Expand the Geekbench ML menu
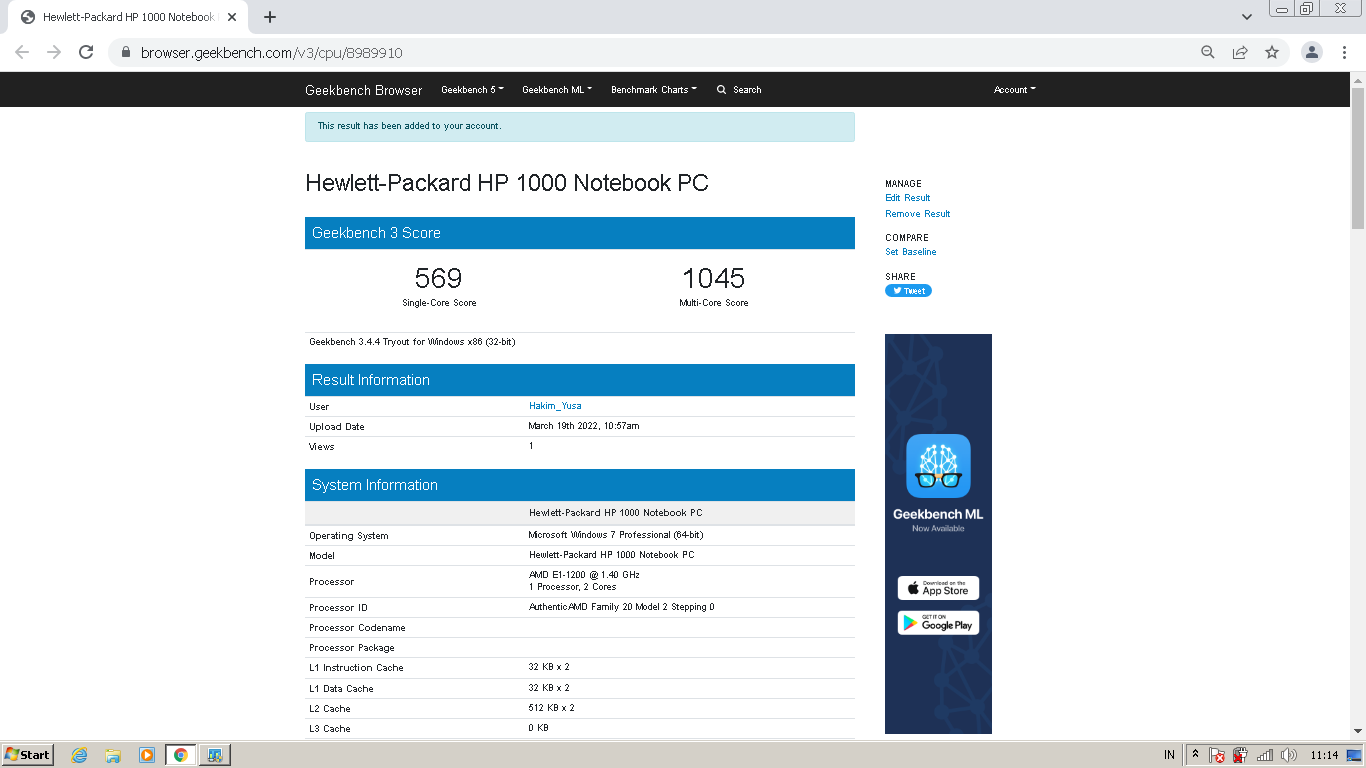The image size is (1366, 768). pyautogui.click(x=557, y=90)
